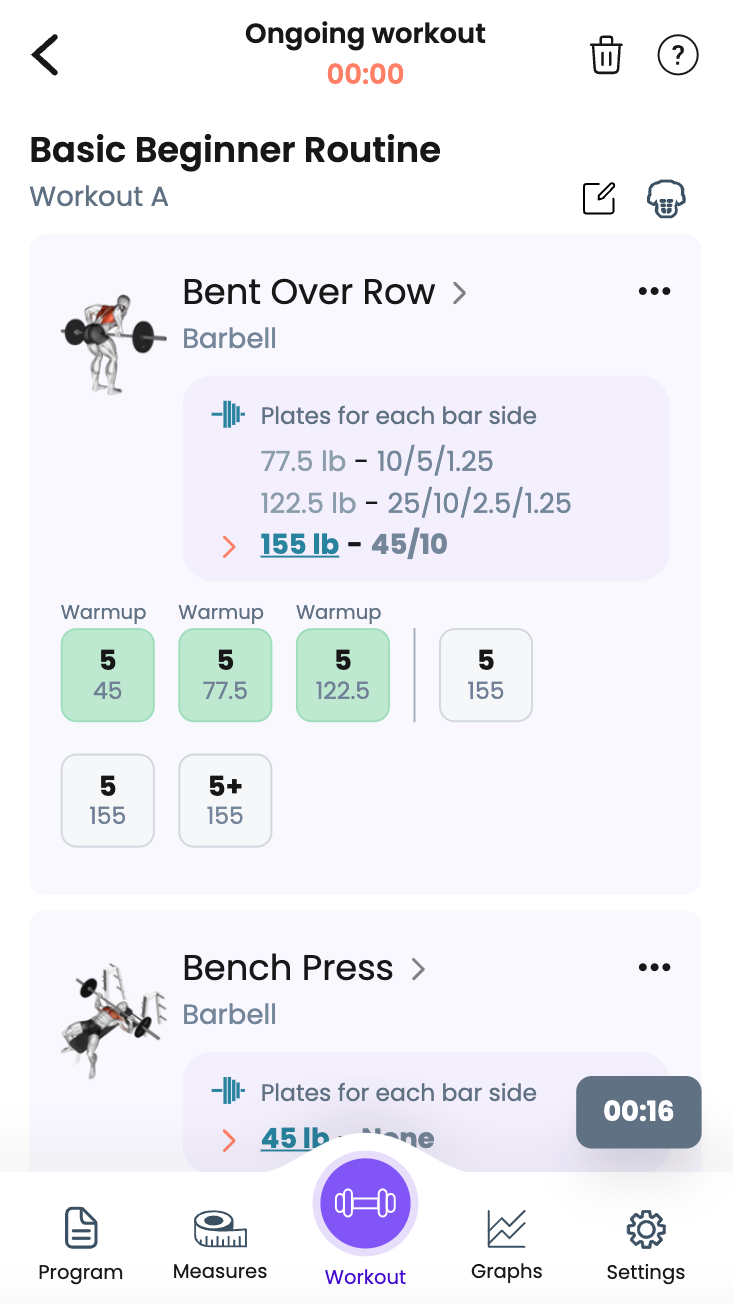Screen dimensions: 734x1304
Task: Expand Bent Over Row exercise chevron
Action: 459,293
